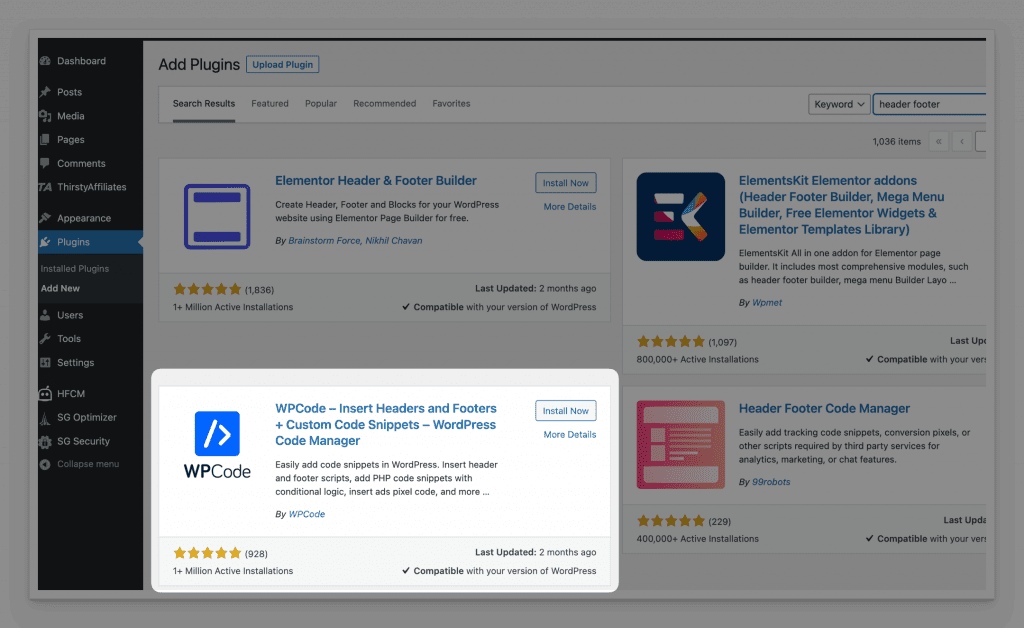Open the Appearance menu label

click(84, 218)
